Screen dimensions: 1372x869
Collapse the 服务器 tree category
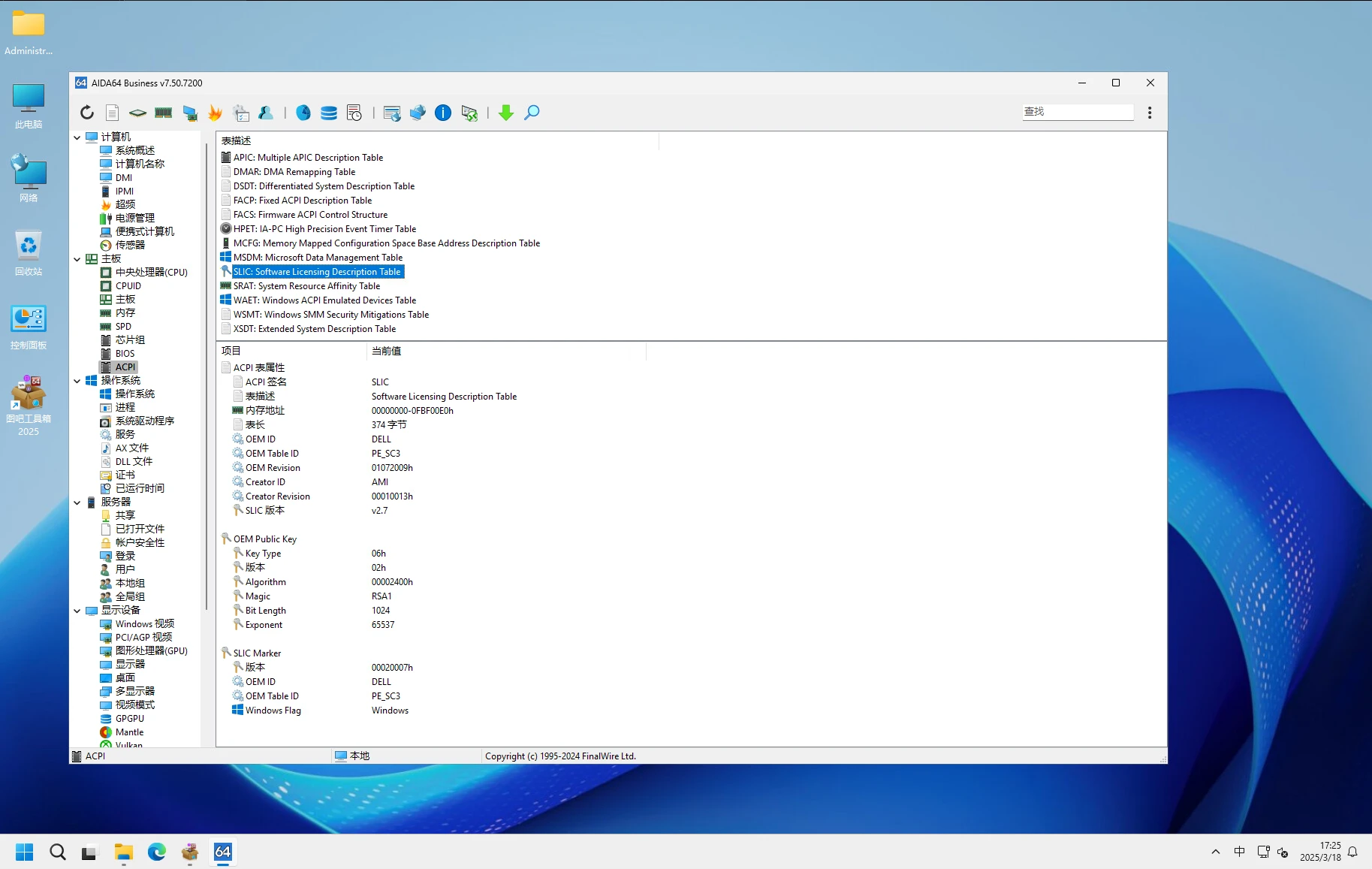pos(77,502)
